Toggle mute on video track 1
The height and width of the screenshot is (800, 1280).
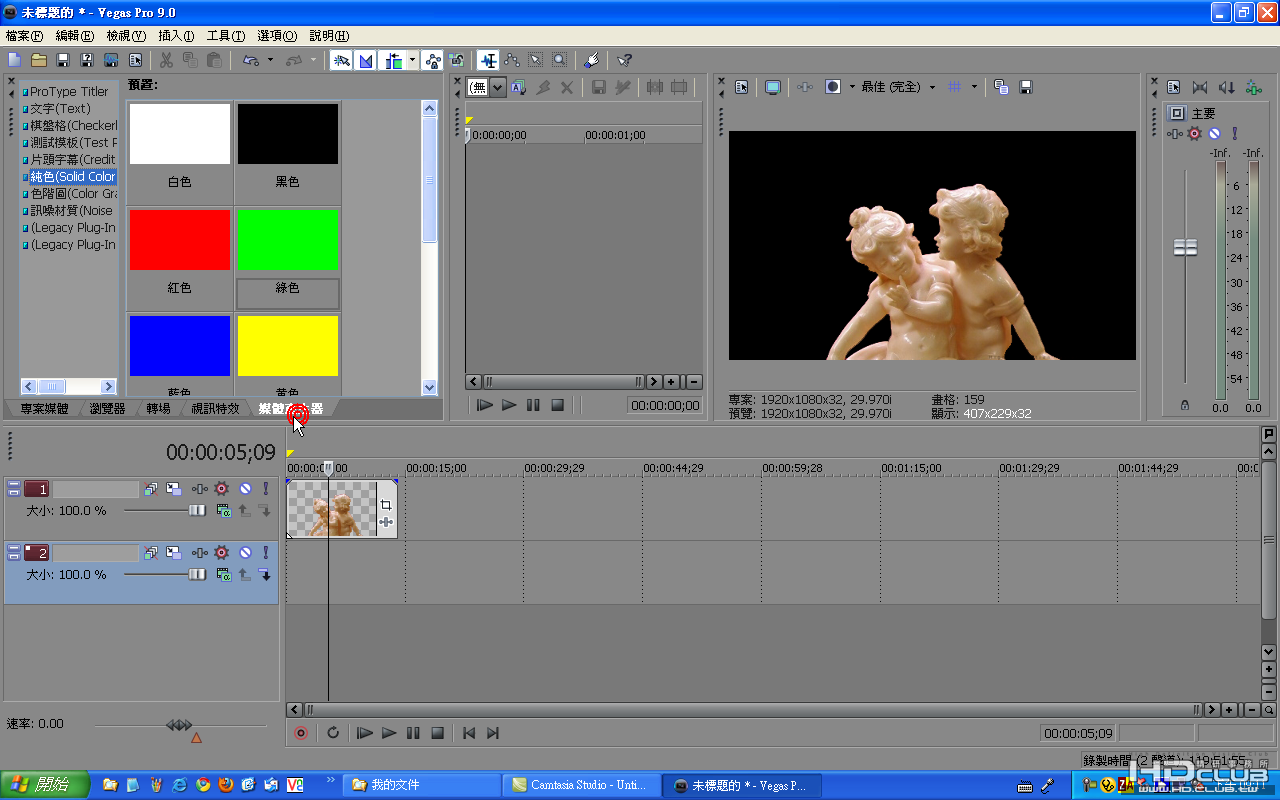pos(244,489)
